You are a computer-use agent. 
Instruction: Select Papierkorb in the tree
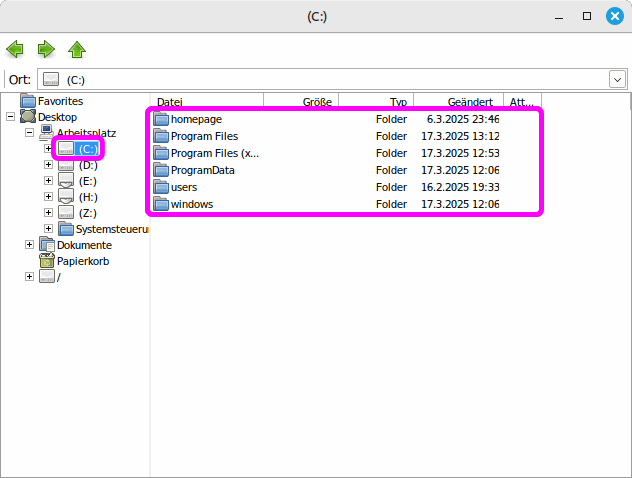point(82,261)
